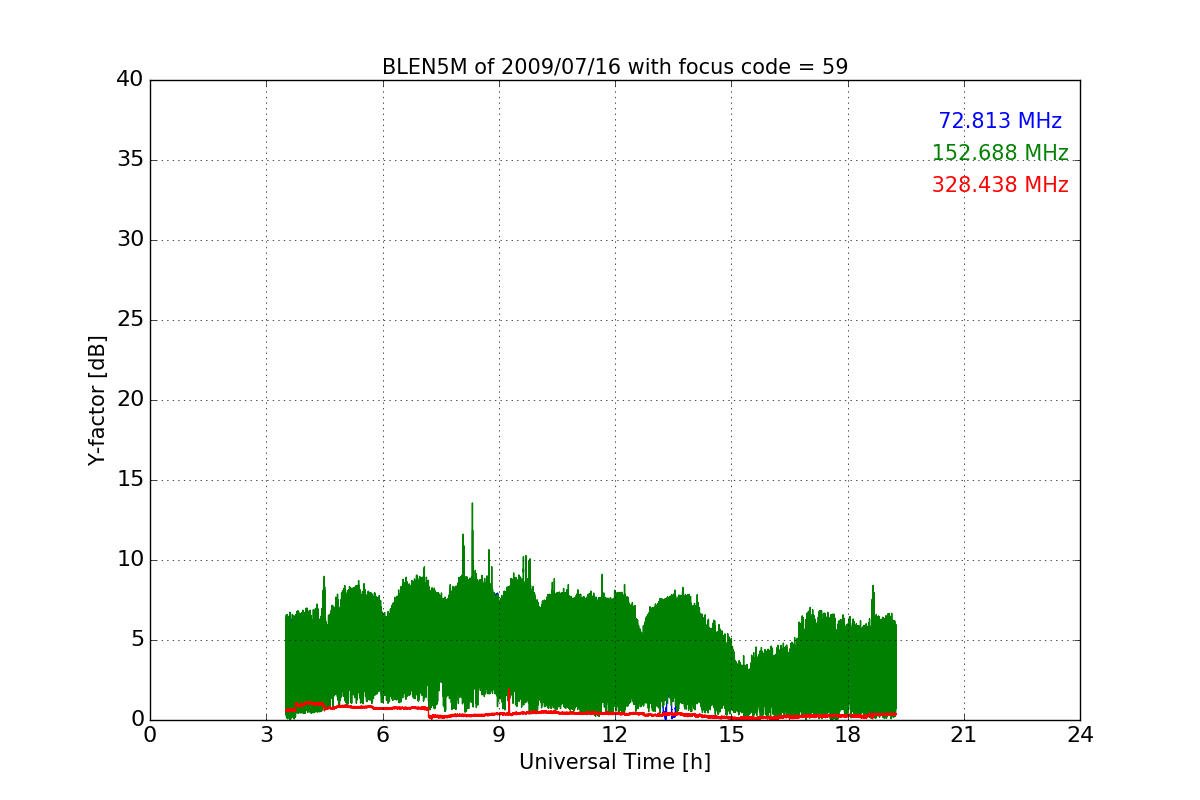Click the 'Y-factor [dB]' axis label
This screenshot has height=800, width=1200.
97,400
